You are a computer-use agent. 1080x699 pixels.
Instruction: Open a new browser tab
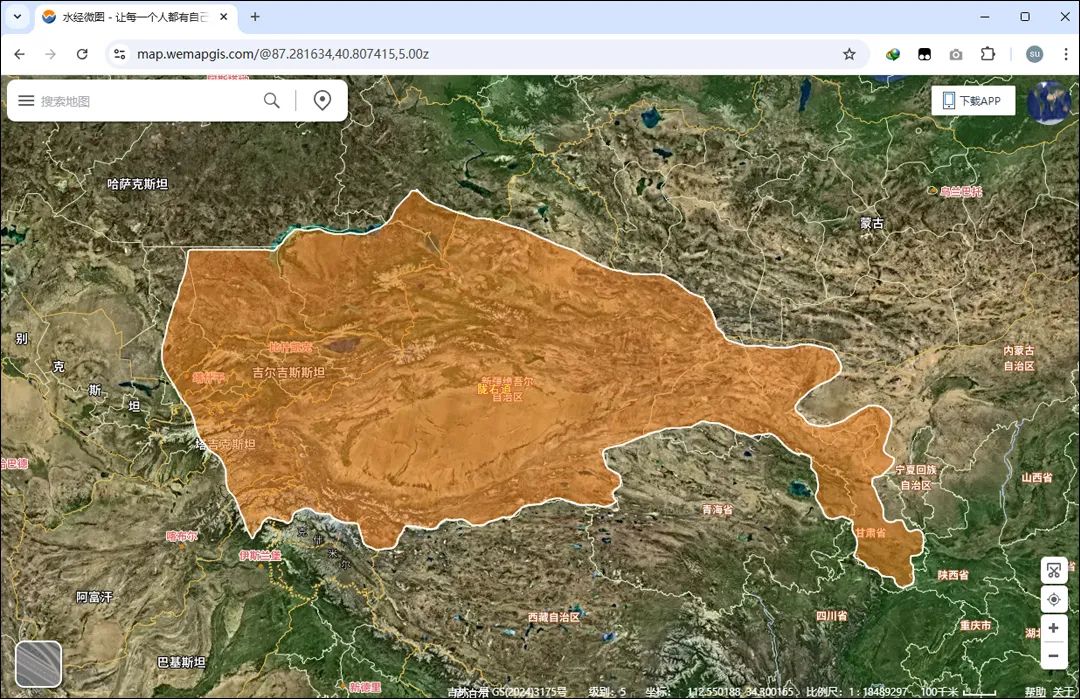tap(255, 17)
